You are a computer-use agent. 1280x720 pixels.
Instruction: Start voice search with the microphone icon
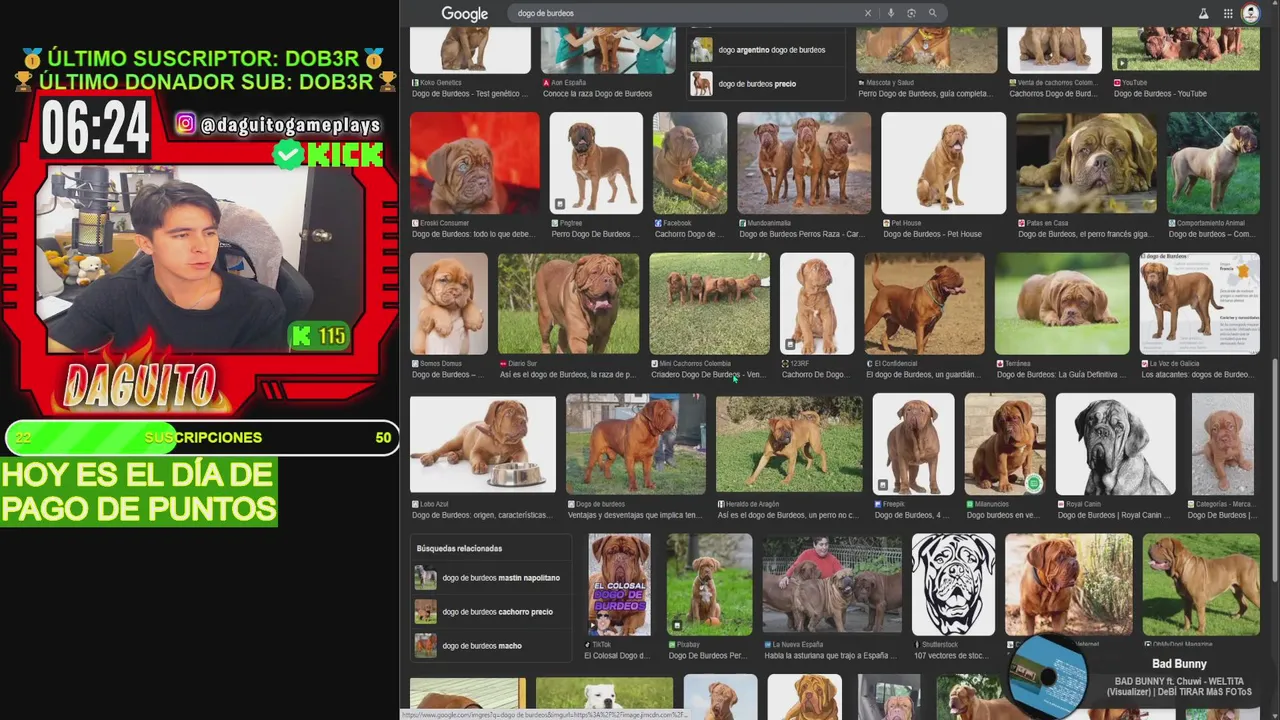(890, 13)
